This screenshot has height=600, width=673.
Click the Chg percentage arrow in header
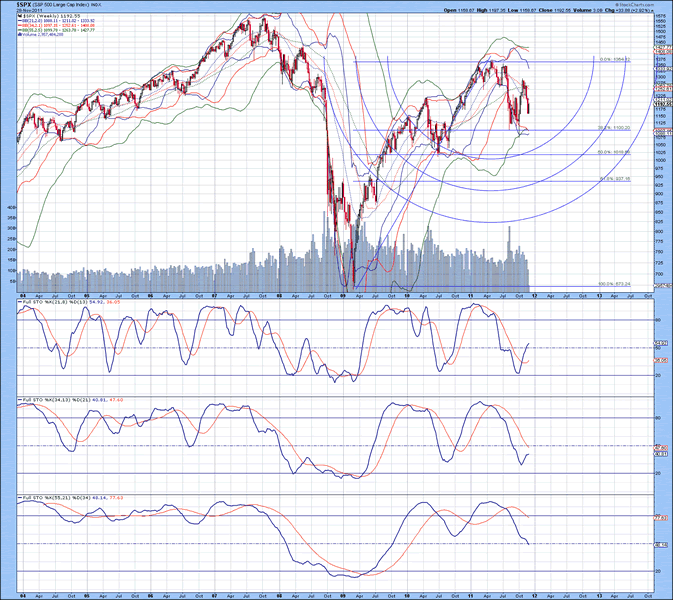coord(653,10)
